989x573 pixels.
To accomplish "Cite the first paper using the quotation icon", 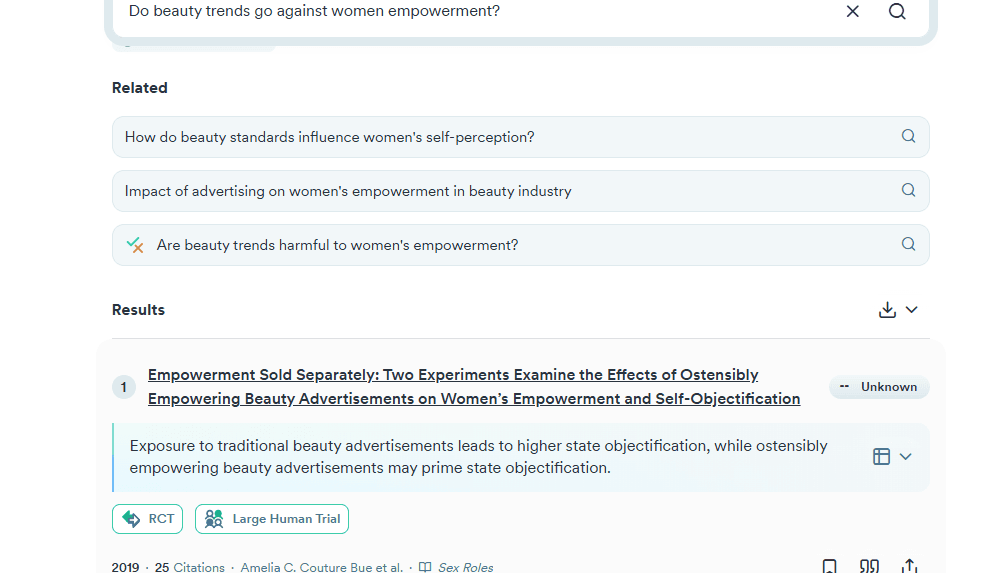I will point(869,566).
